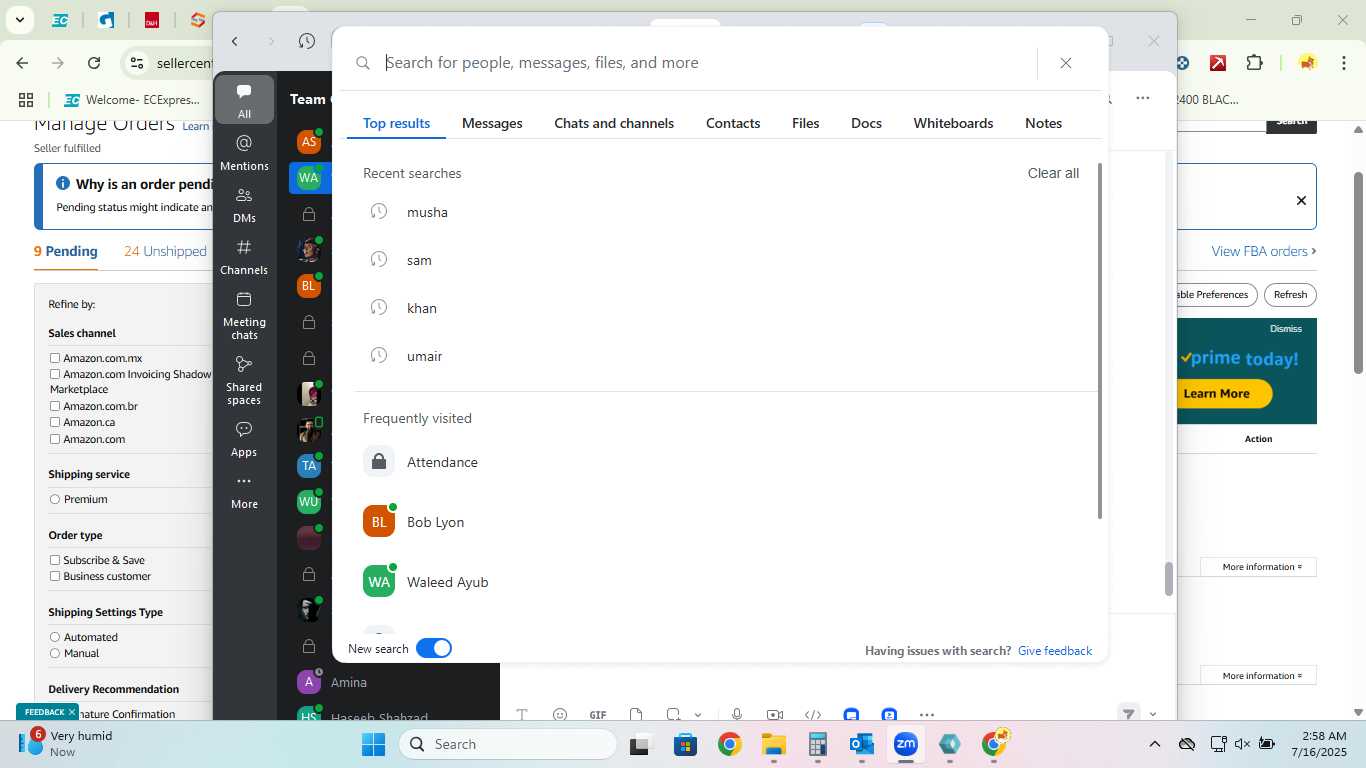Open text formatting in Zoom composer

522,714
